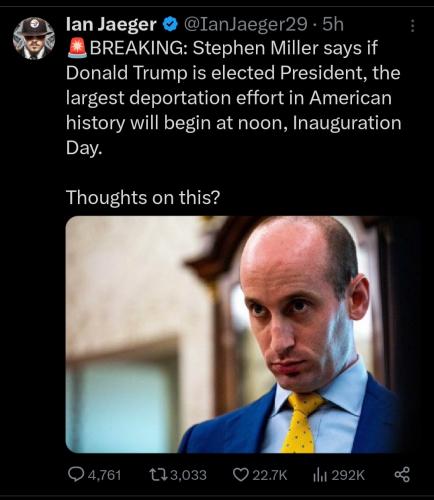Click the BREAKING tweet text body
Viewport: 434px width, 500px height.
pos(233,98)
